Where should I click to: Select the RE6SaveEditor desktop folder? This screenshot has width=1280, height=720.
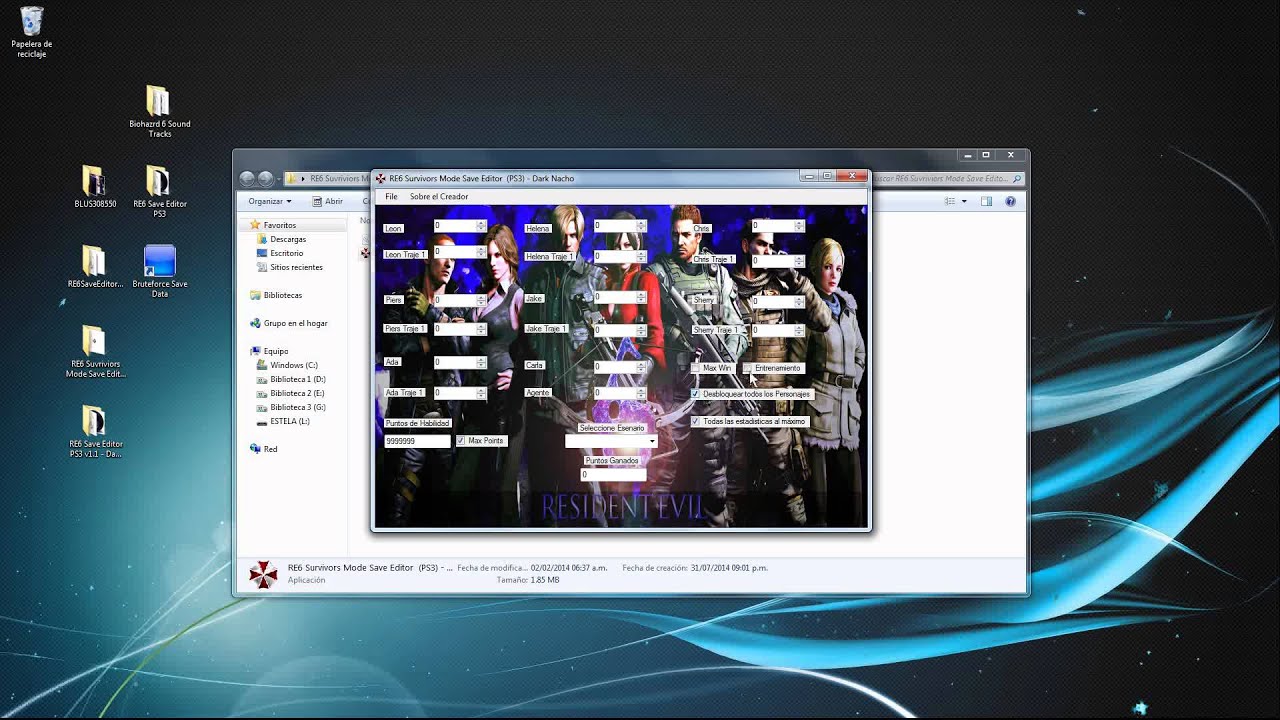[x=93, y=267]
